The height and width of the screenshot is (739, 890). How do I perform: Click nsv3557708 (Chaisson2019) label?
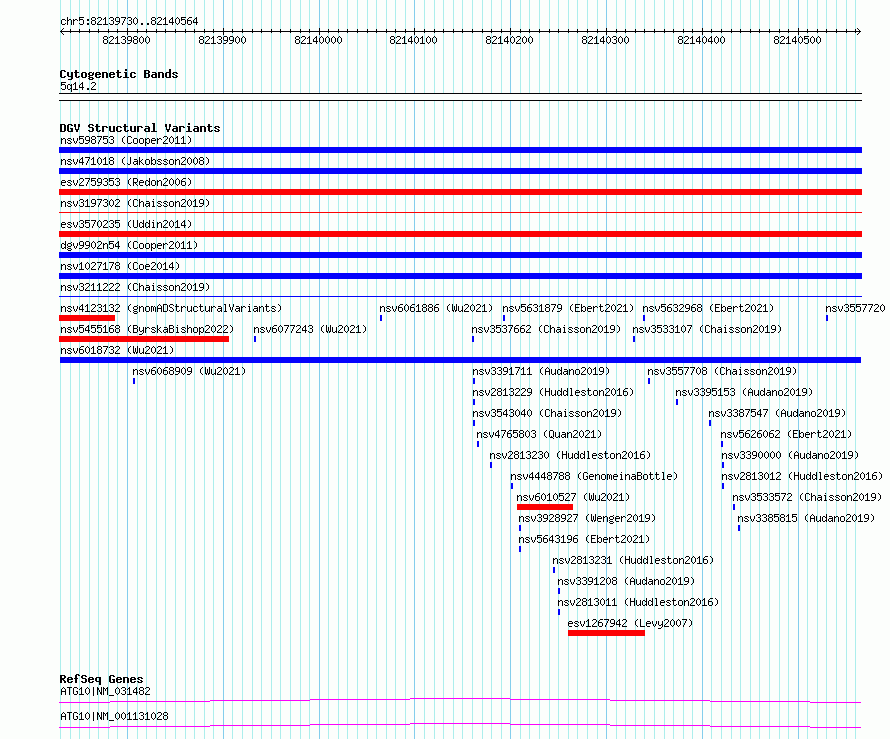point(722,371)
